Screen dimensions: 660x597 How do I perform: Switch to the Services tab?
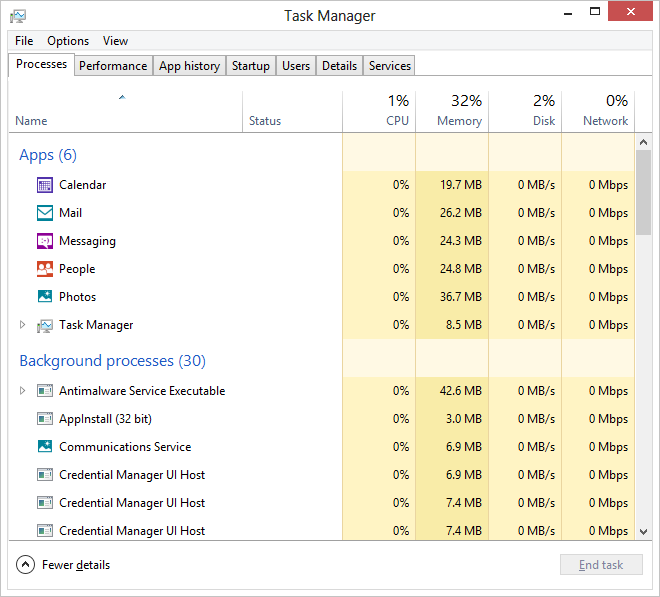[390, 66]
